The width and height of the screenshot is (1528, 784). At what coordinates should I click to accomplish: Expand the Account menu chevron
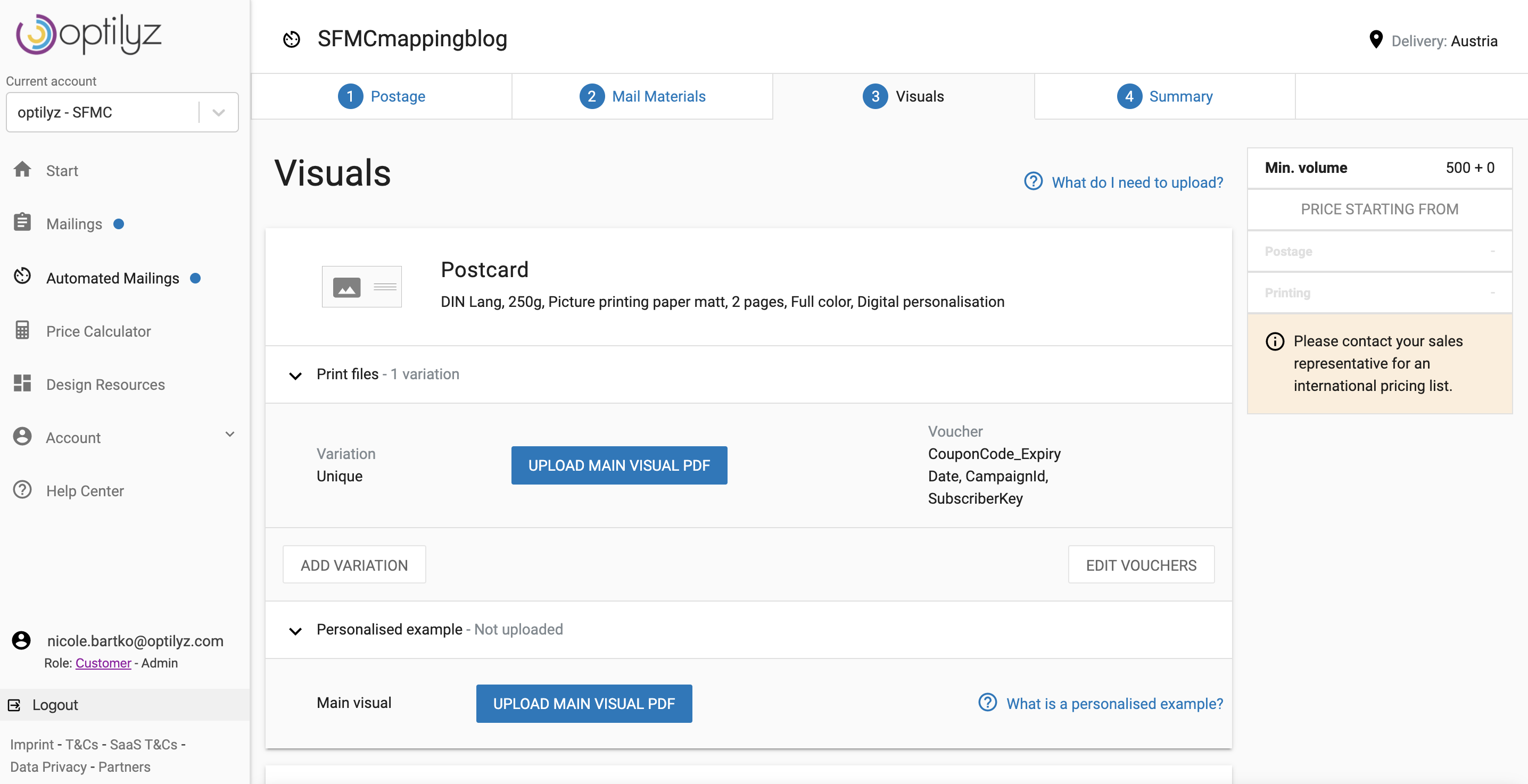(230, 435)
